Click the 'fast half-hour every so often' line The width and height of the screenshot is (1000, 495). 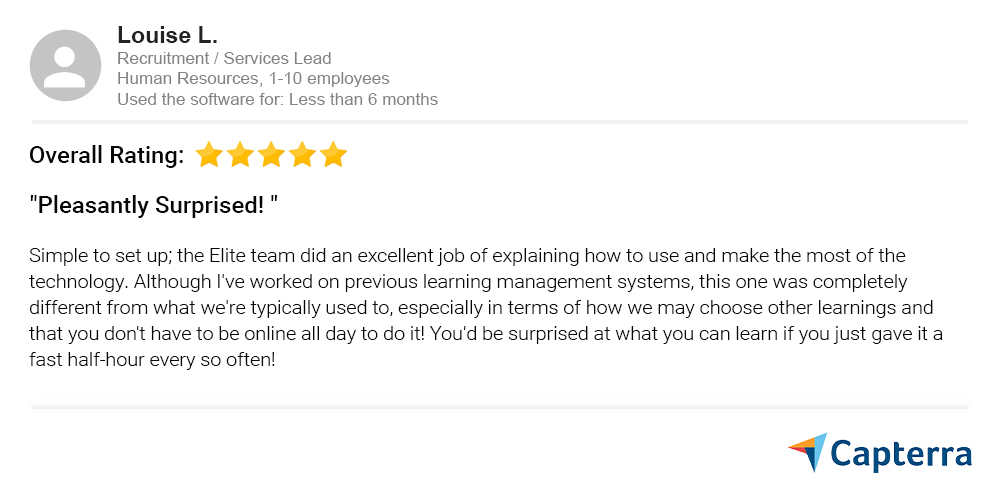coord(152,359)
